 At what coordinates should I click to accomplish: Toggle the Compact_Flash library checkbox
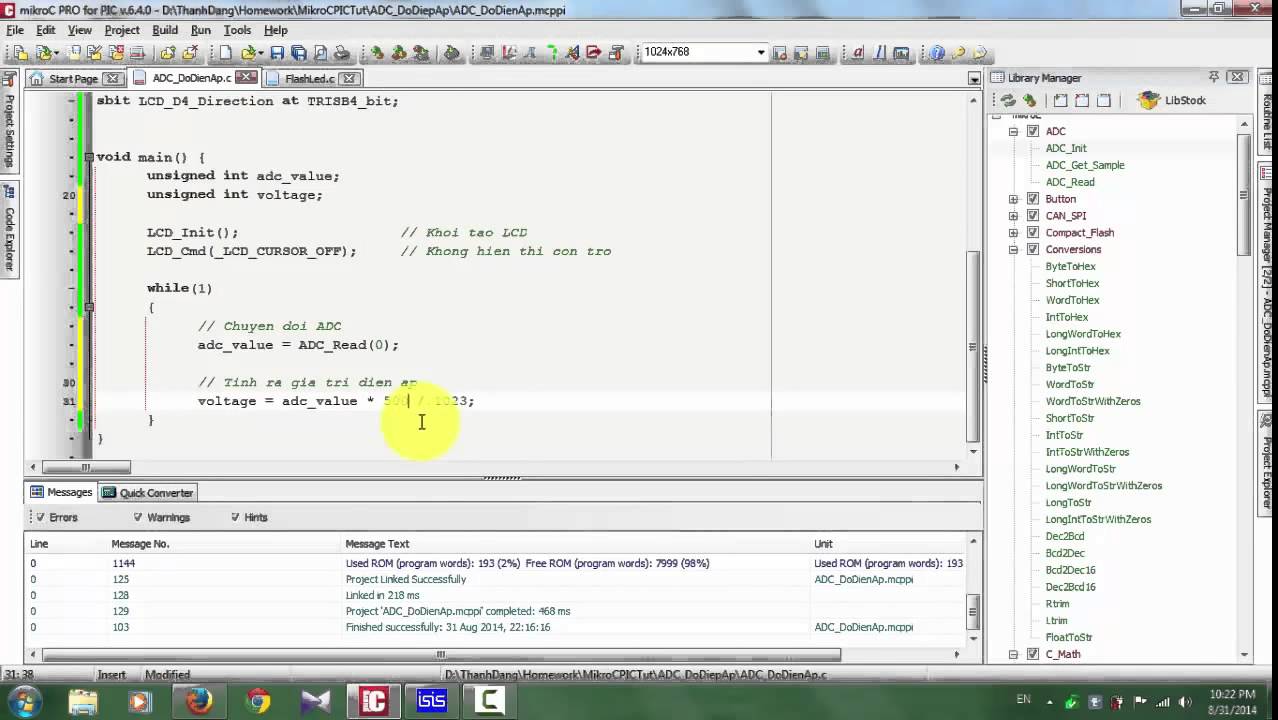tap(1033, 233)
